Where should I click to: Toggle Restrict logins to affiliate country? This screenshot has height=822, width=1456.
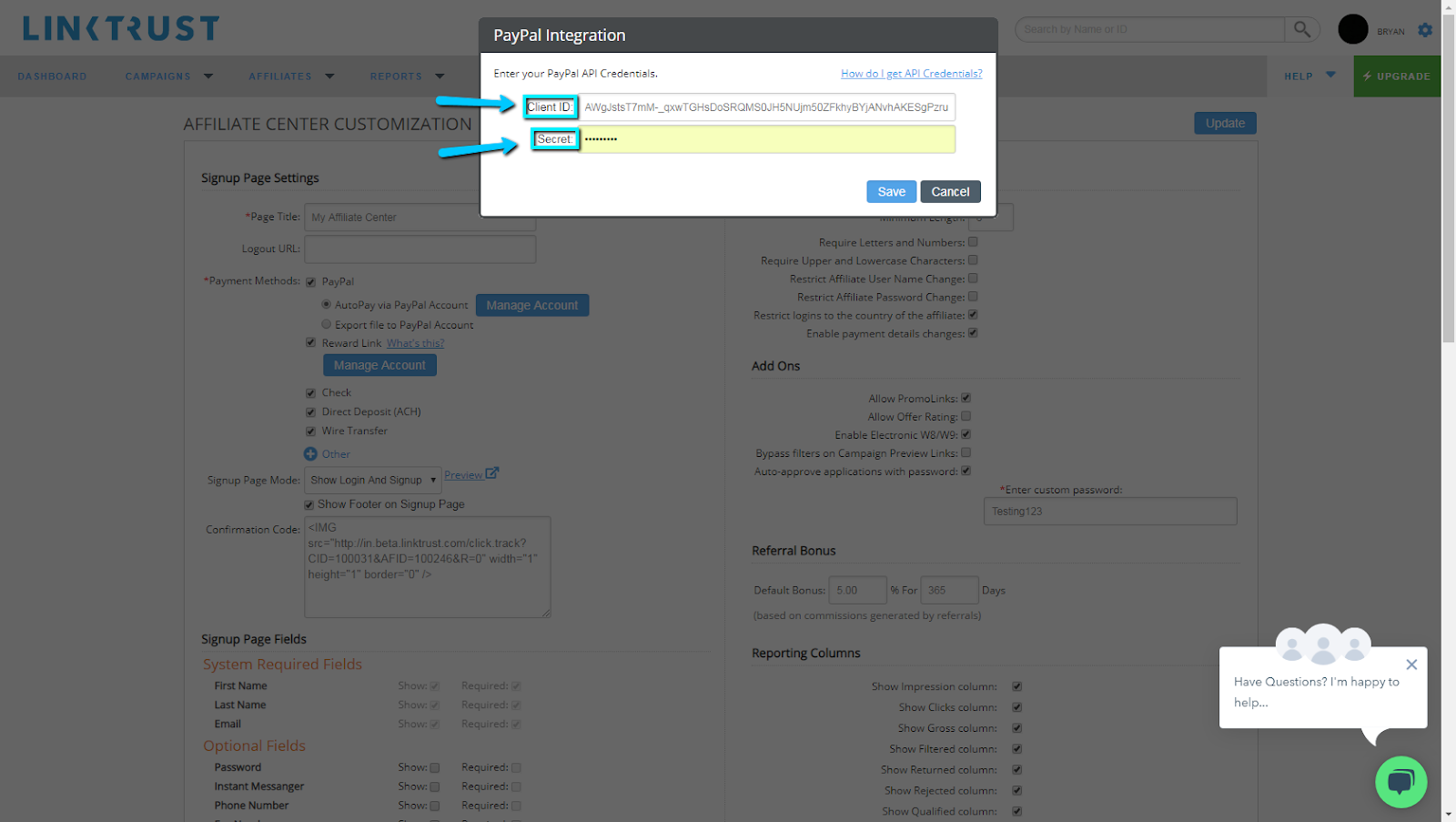pos(973,315)
